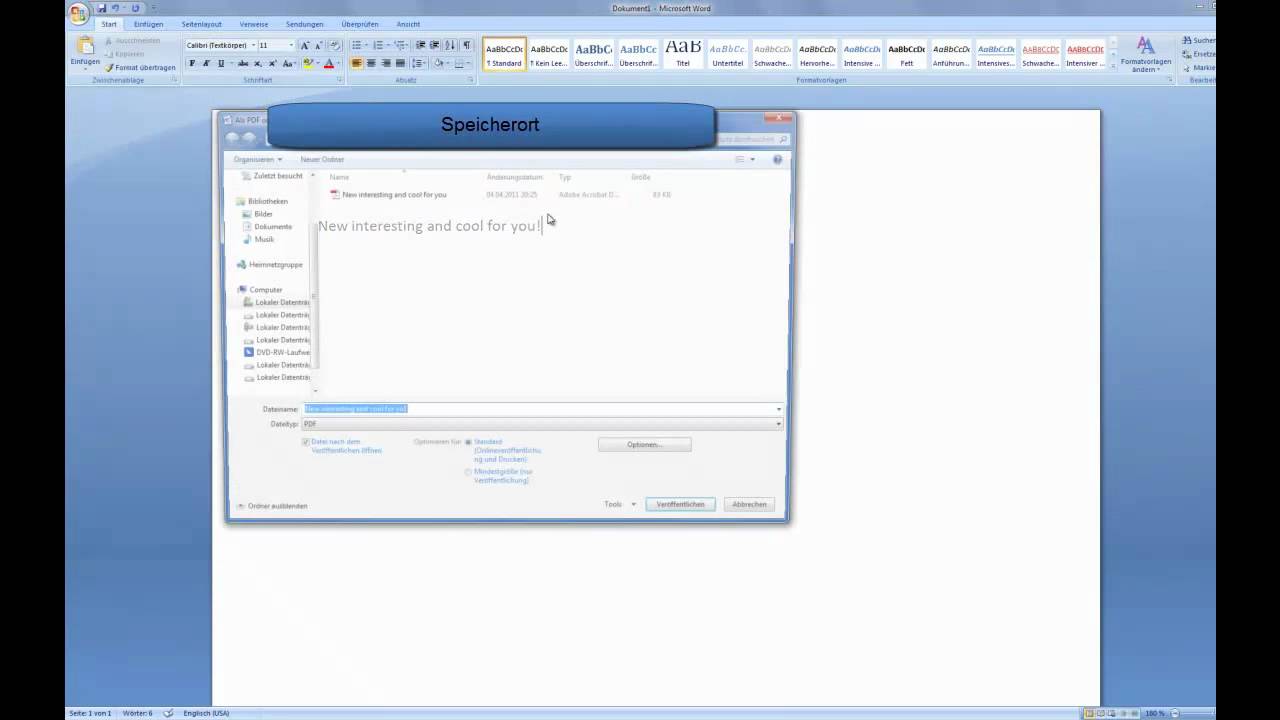The width and height of the screenshot is (1280, 720).
Task: Open text highlight color swatch
Action: point(309,63)
